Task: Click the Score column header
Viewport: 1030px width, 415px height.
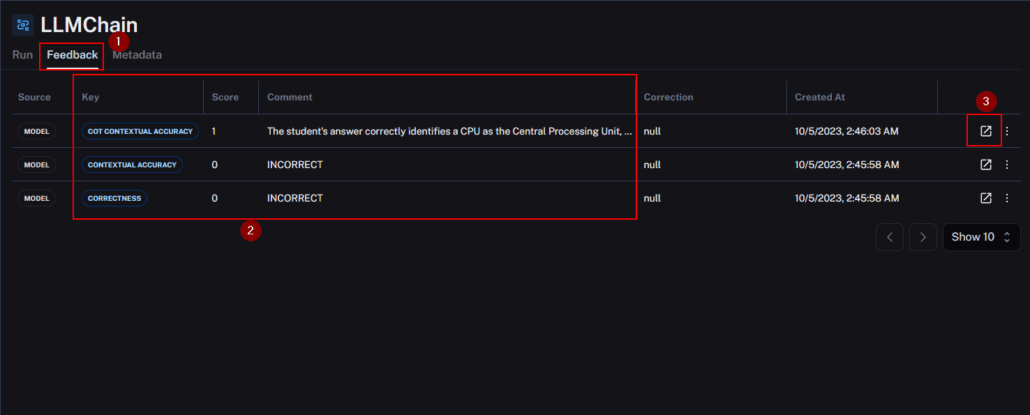Action: pyautogui.click(x=225, y=97)
